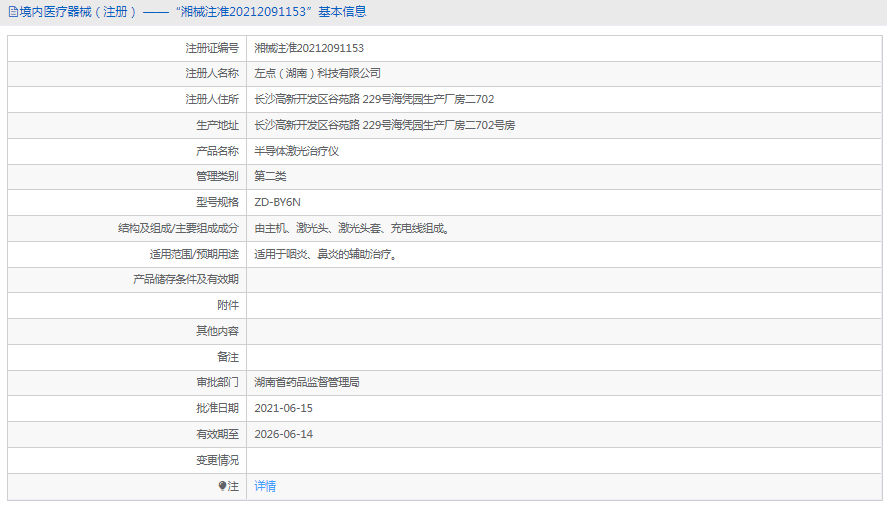
Task: Click the 有效期至 label
Action: click(218, 434)
